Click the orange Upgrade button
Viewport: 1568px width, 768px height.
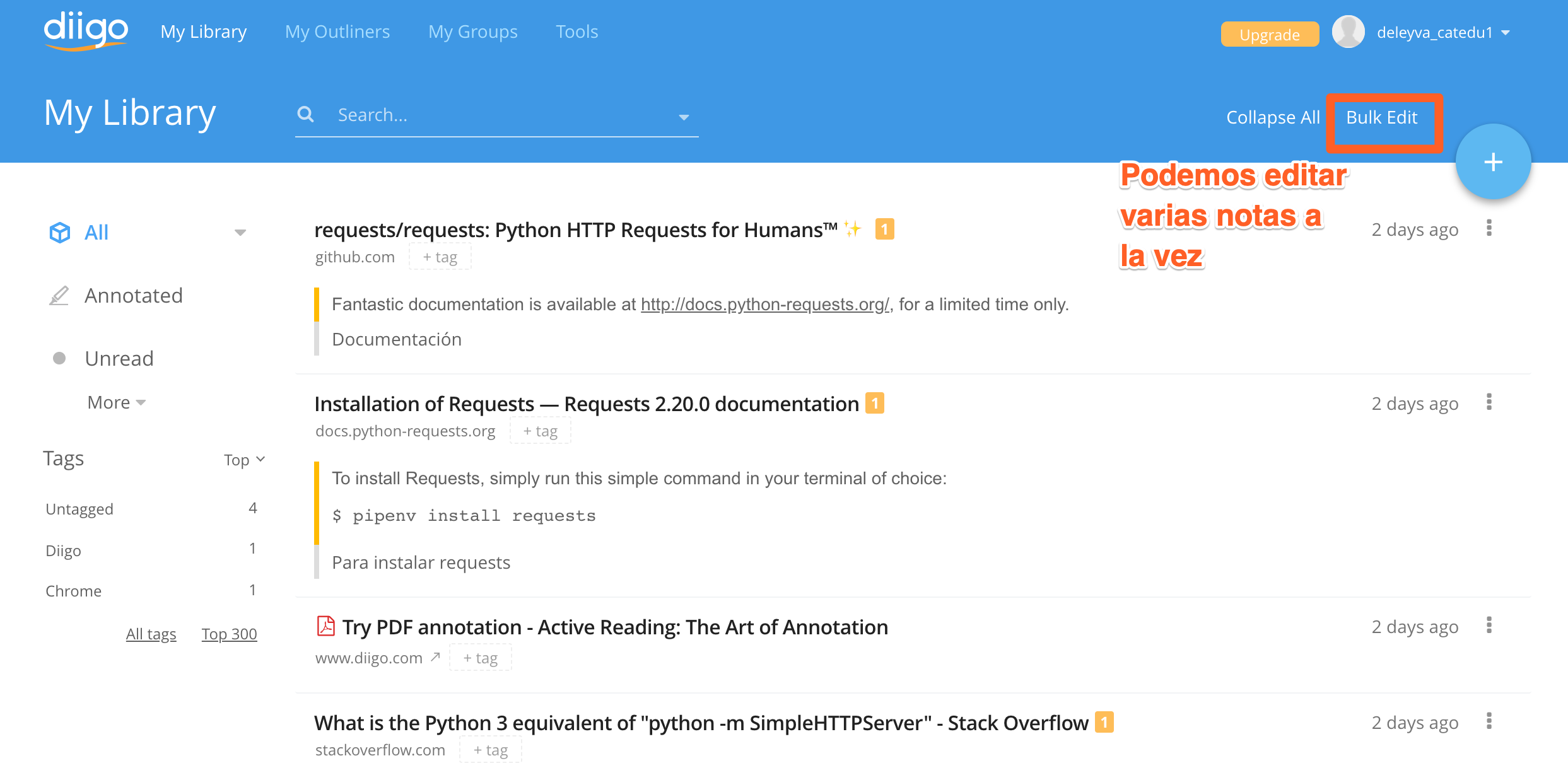pos(1269,34)
